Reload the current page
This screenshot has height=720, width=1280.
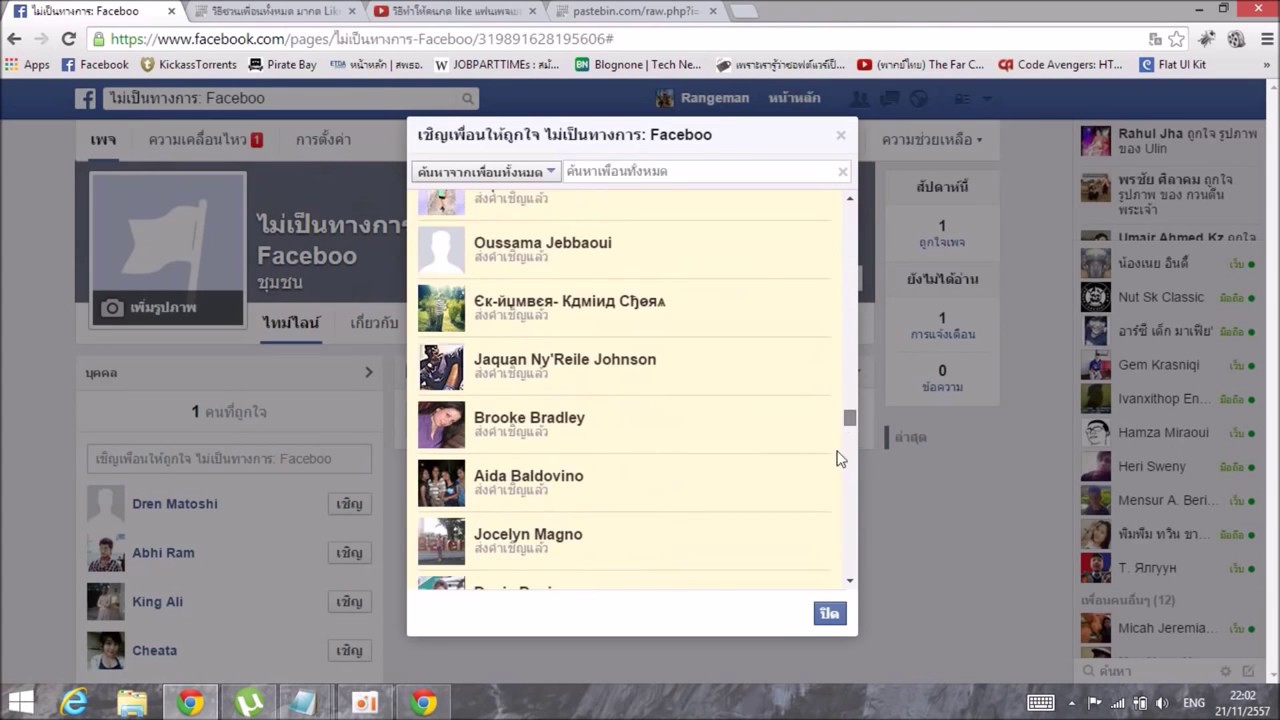tap(68, 39)
